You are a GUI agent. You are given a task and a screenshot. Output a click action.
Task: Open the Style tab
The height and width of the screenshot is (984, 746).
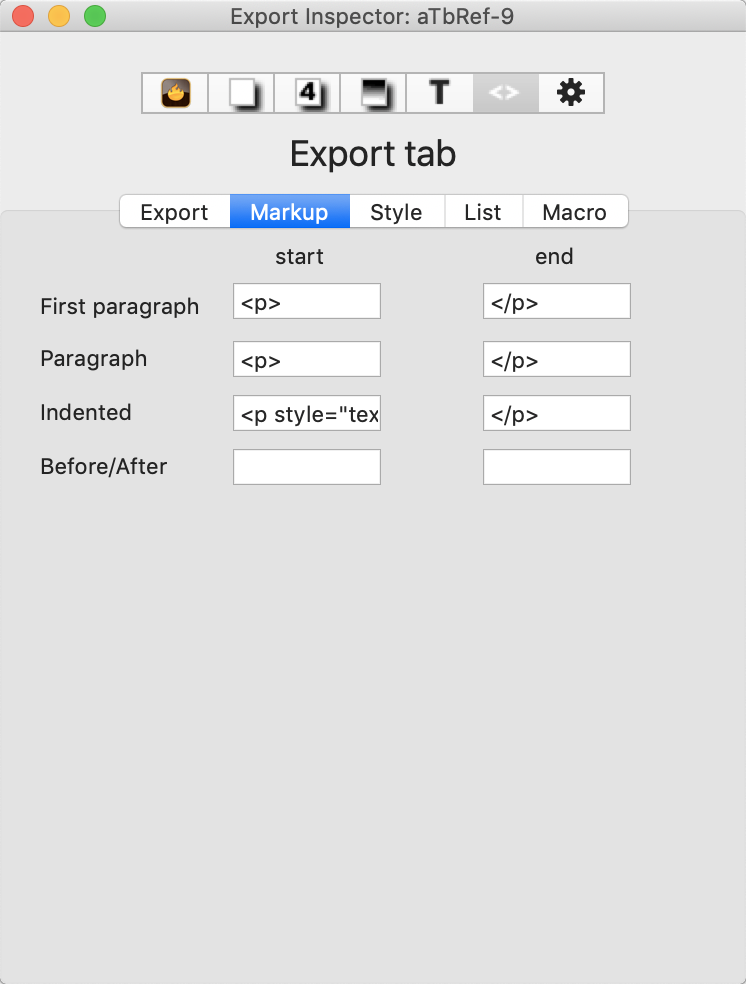pyautogui.click(x=396, y=212)
